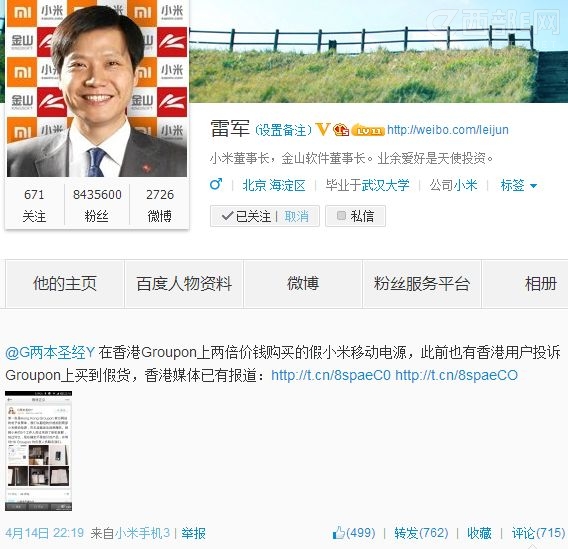Click the Weibo membership badge icon

click(x=341, y=129)
